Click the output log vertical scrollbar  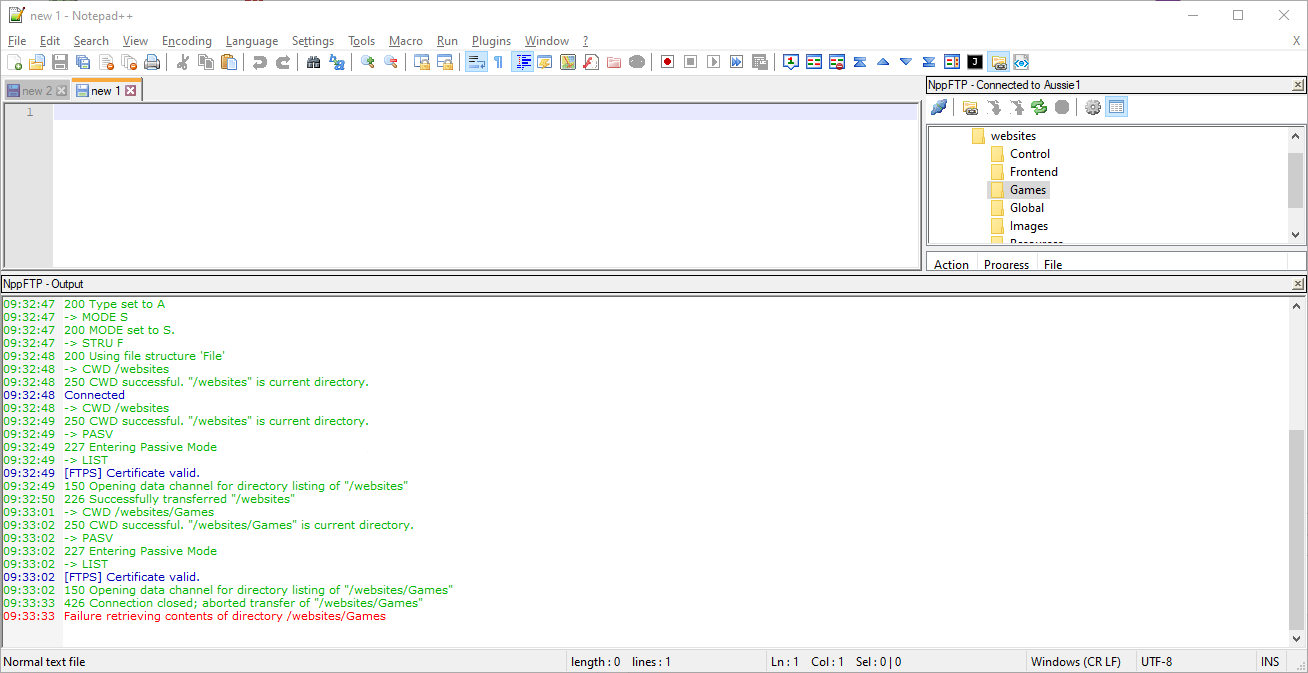(1297, 530)
